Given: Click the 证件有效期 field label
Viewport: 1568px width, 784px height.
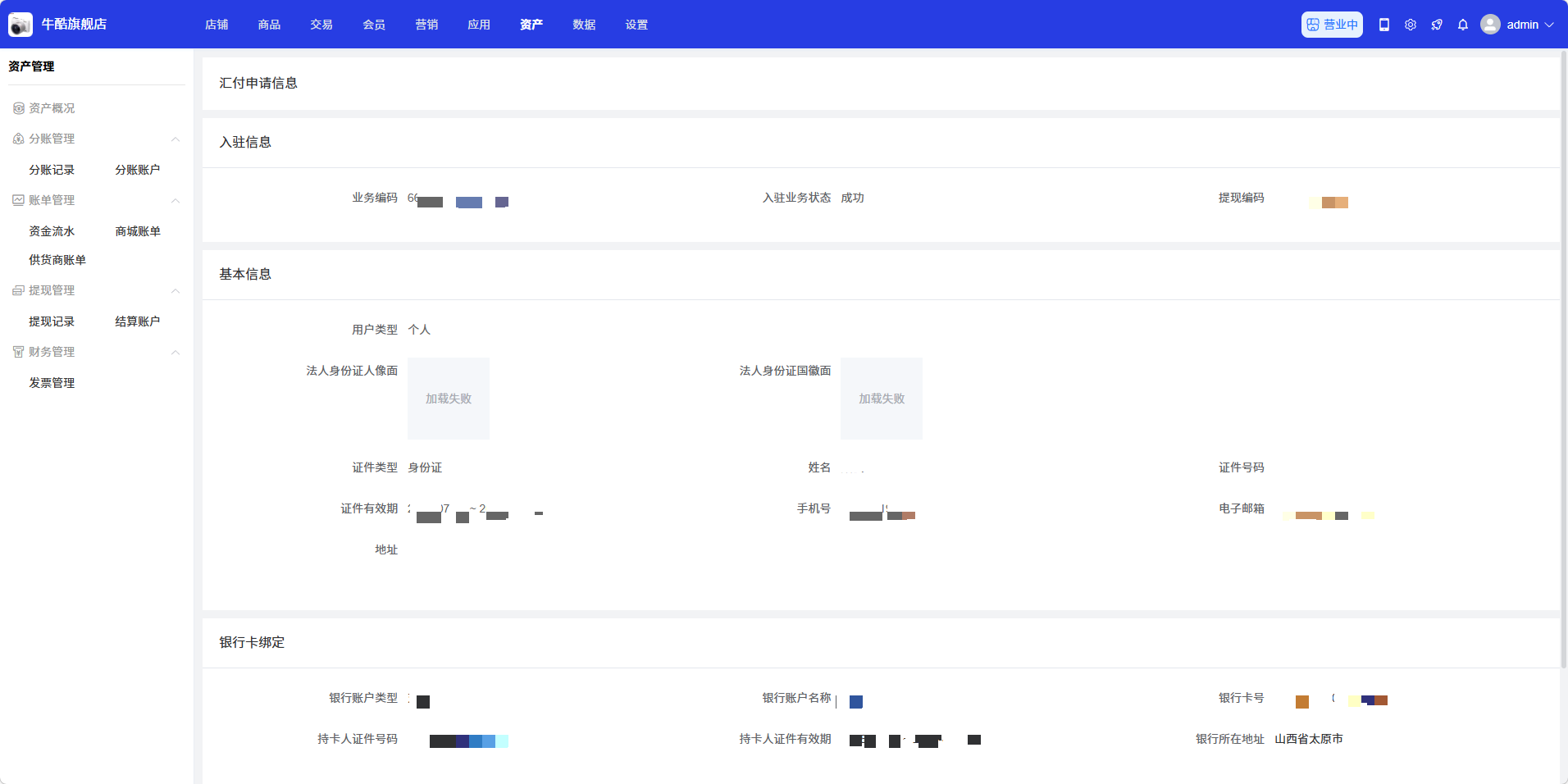Looking at the screenshot, I should [369, 508].
